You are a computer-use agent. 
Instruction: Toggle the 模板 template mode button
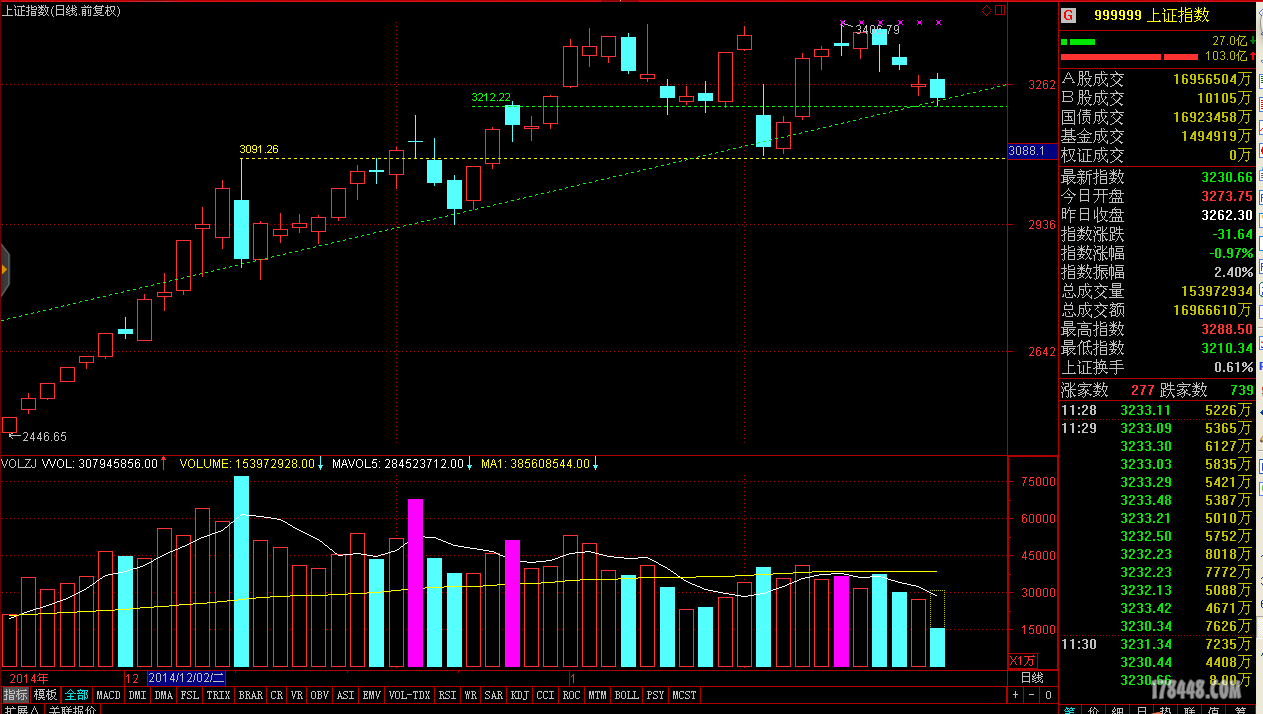[45, 695]
